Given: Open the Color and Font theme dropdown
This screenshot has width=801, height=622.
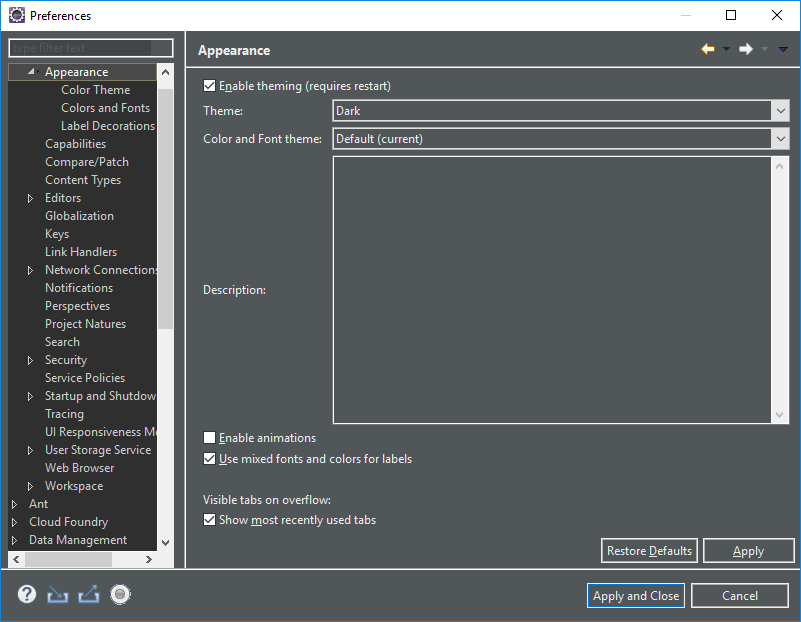Looking at the screenshot, I should coord(560,139).
